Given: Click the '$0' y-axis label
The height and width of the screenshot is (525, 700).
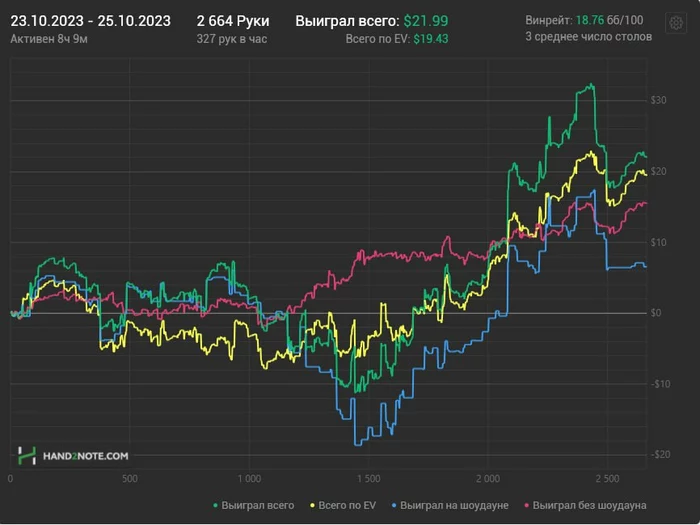Looking at the screenshot, I should [x=656, y=313].
